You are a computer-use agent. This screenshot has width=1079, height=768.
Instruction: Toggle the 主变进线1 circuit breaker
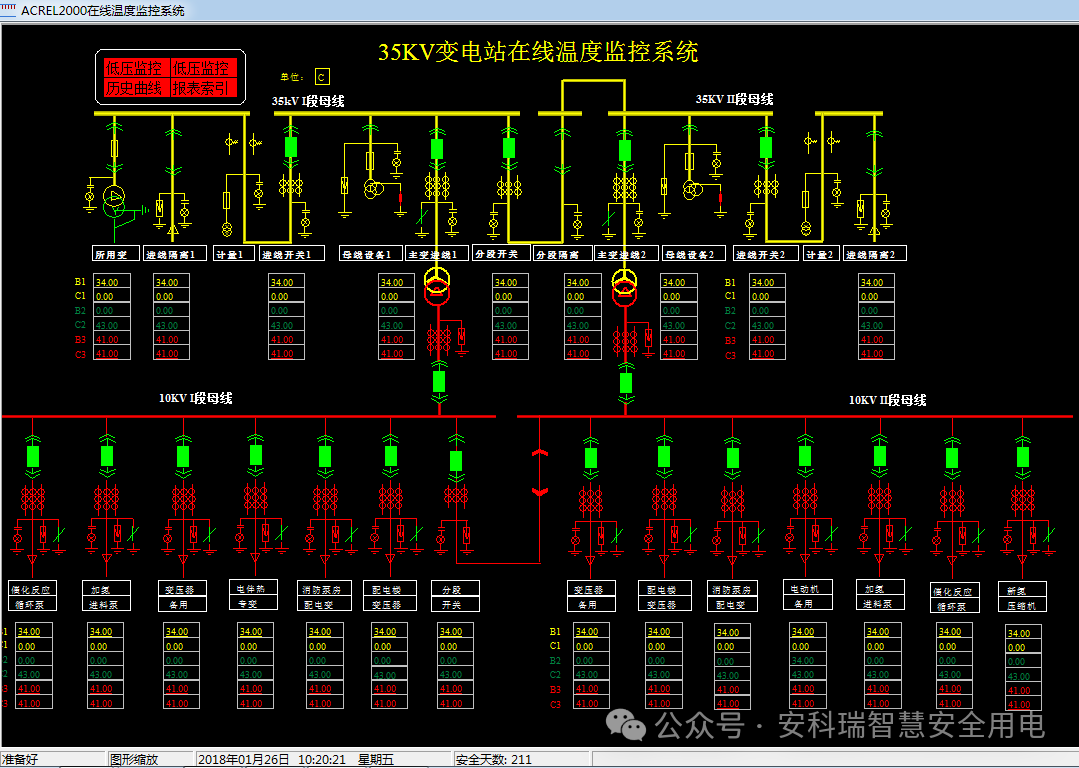(x=436, y=149)
